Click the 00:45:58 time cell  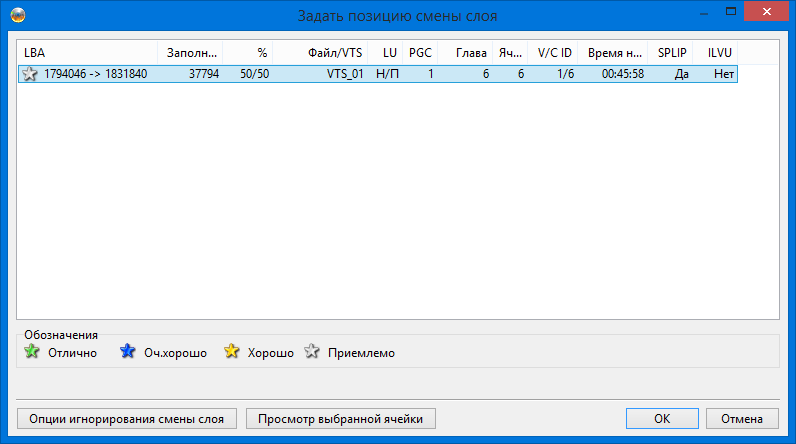623,74
